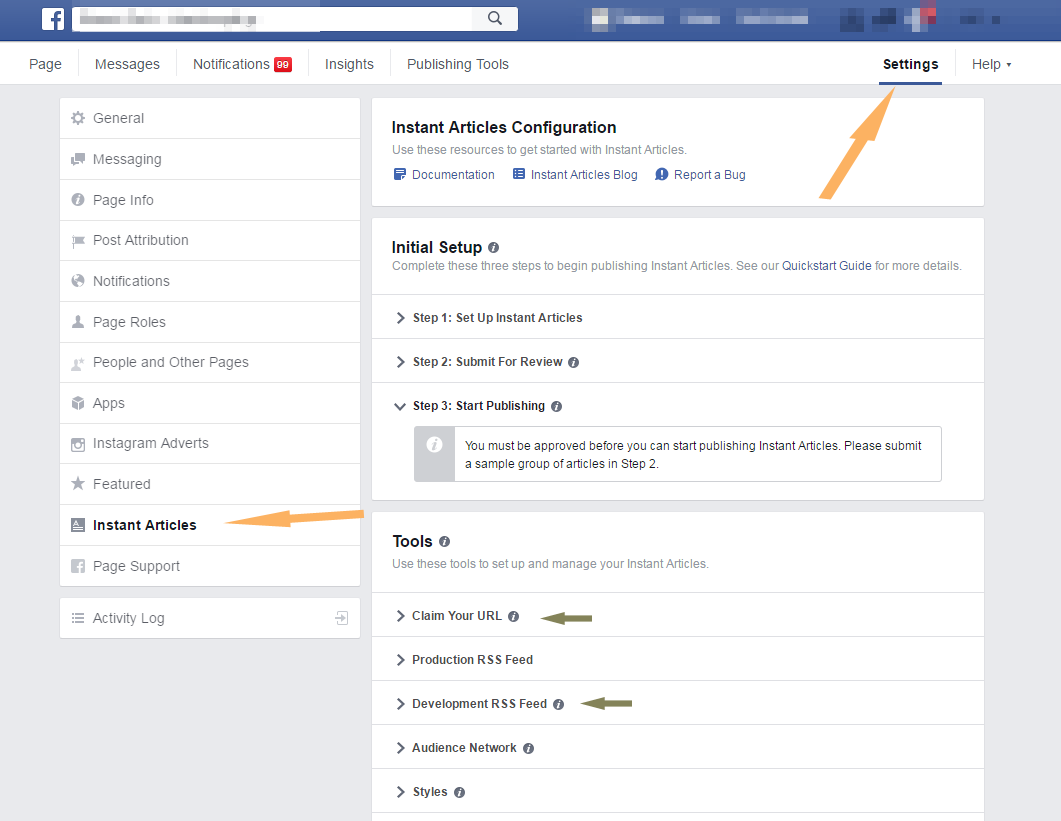
Task: Click the Post Attribution flag icon
Action: [x=78, y=241]
